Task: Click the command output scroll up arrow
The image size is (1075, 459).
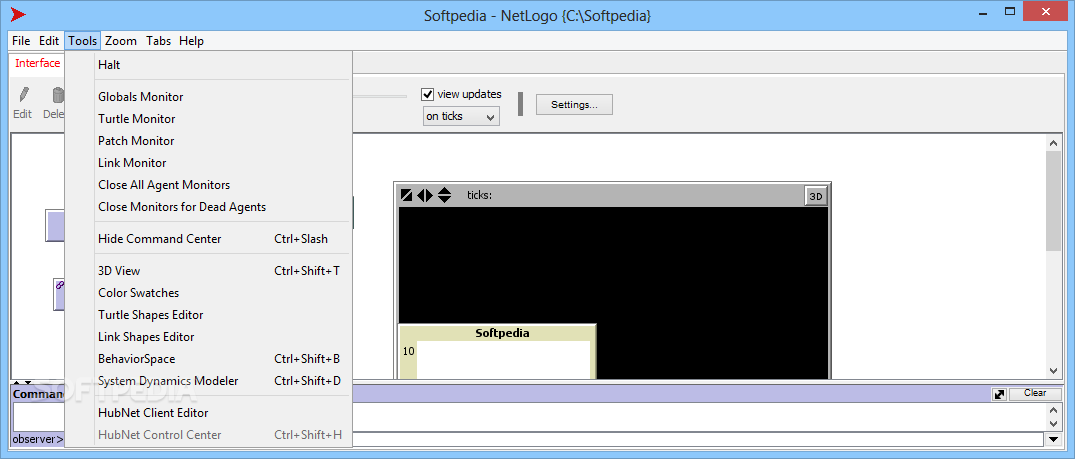Action: pyautogui.click(x=1054, y=410)
